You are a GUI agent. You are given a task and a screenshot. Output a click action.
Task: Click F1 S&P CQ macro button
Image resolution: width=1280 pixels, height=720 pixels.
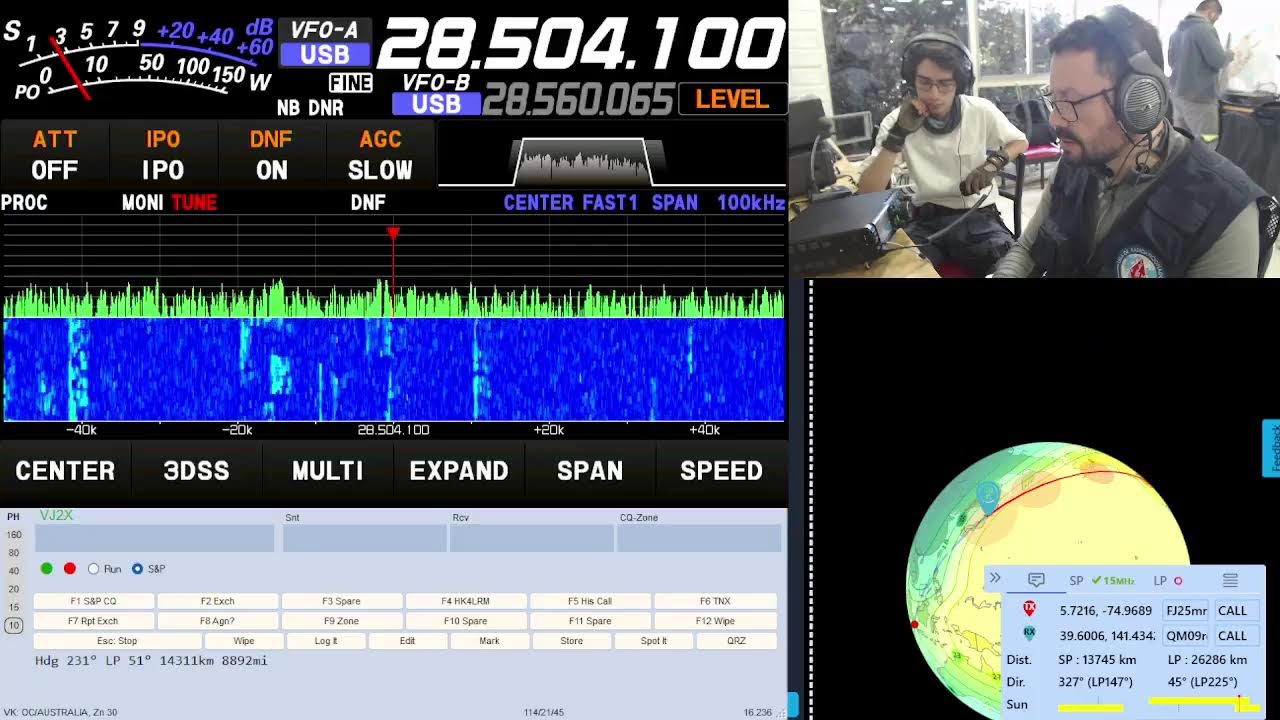(93, 601)
